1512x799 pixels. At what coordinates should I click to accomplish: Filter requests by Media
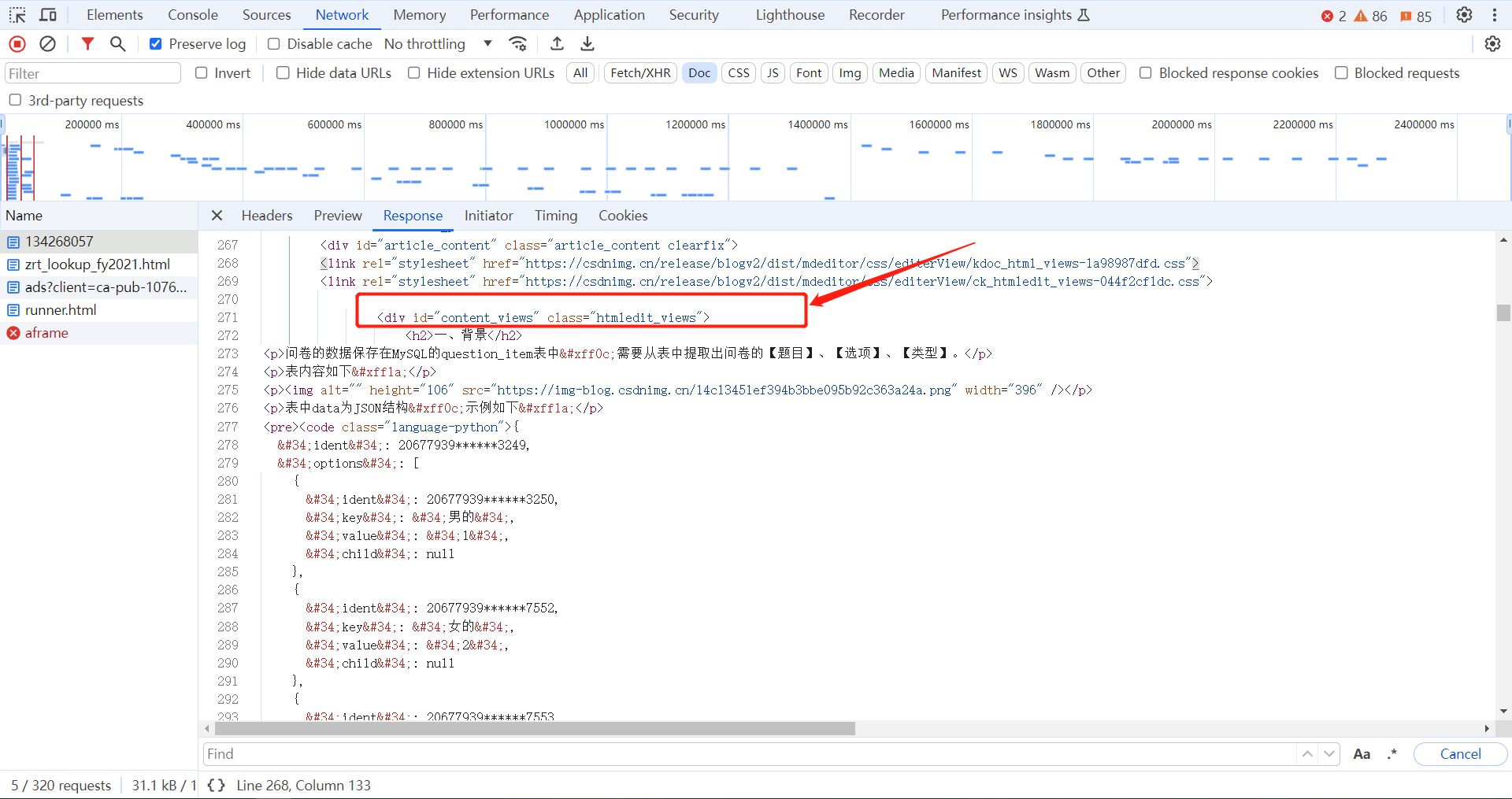(x=896, y=73)
